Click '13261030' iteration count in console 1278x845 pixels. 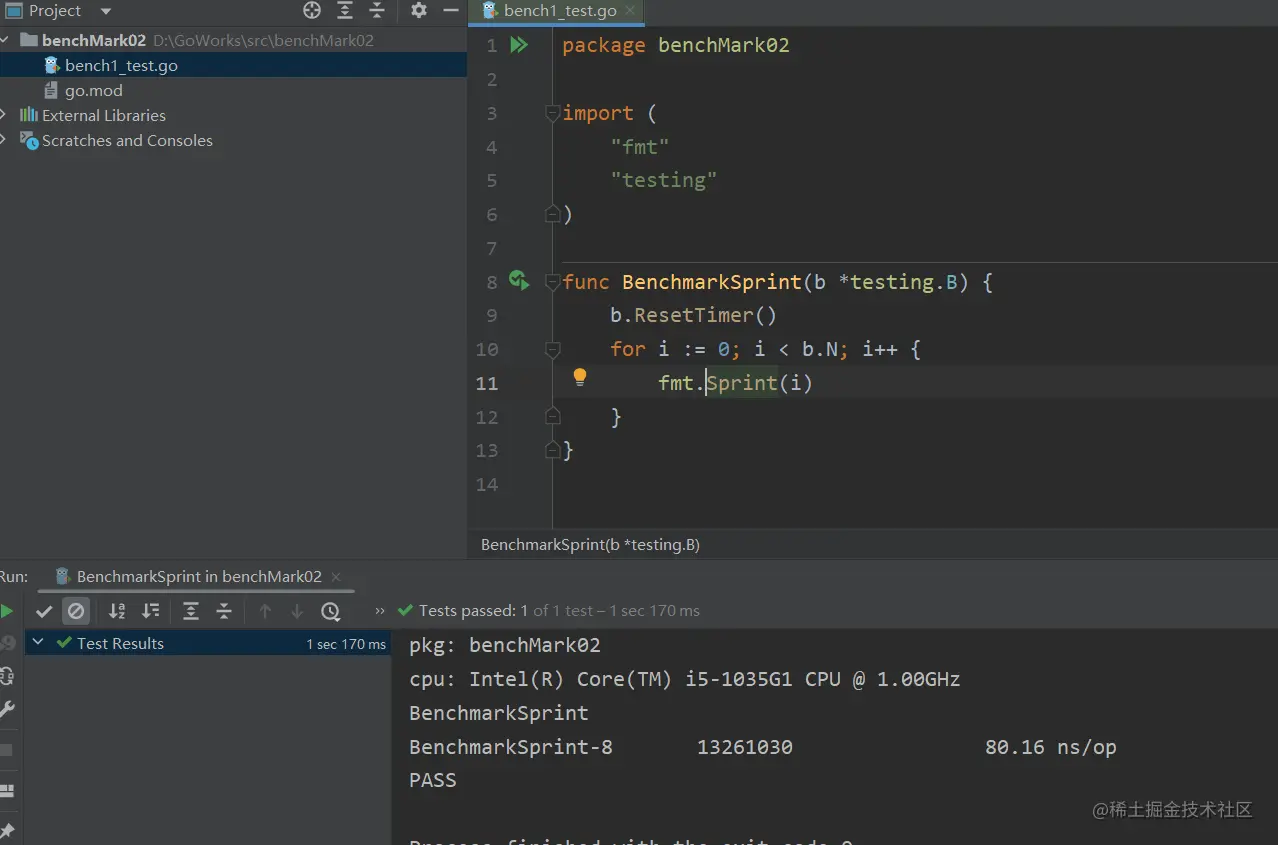pyautogui.click(x=745, y=747)
